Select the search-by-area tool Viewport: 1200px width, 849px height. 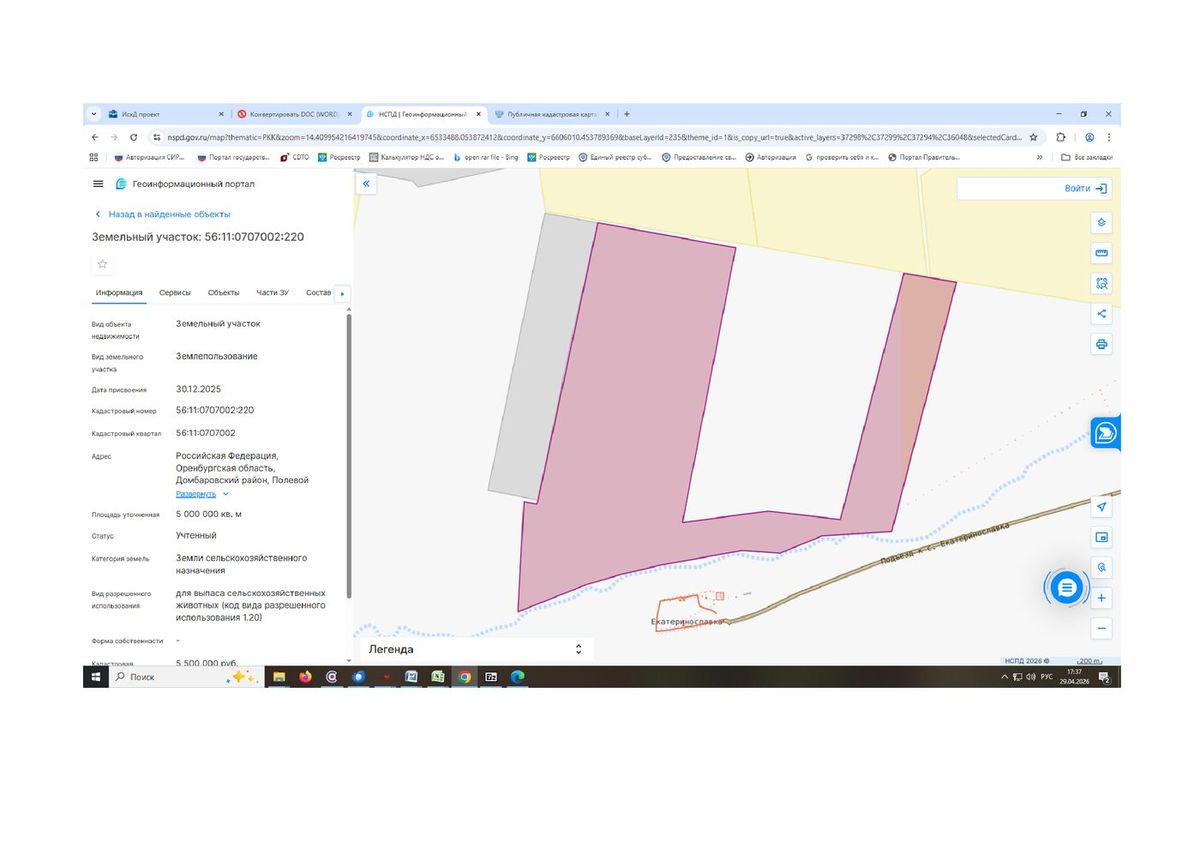pos(1101,283)
